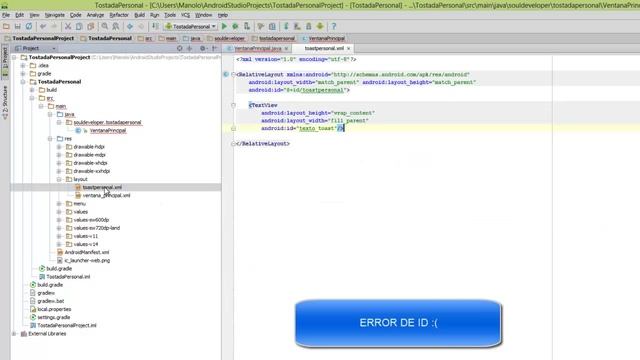Expand External Libraries node
Screen dimensions: 640x360
click(14, 333)
